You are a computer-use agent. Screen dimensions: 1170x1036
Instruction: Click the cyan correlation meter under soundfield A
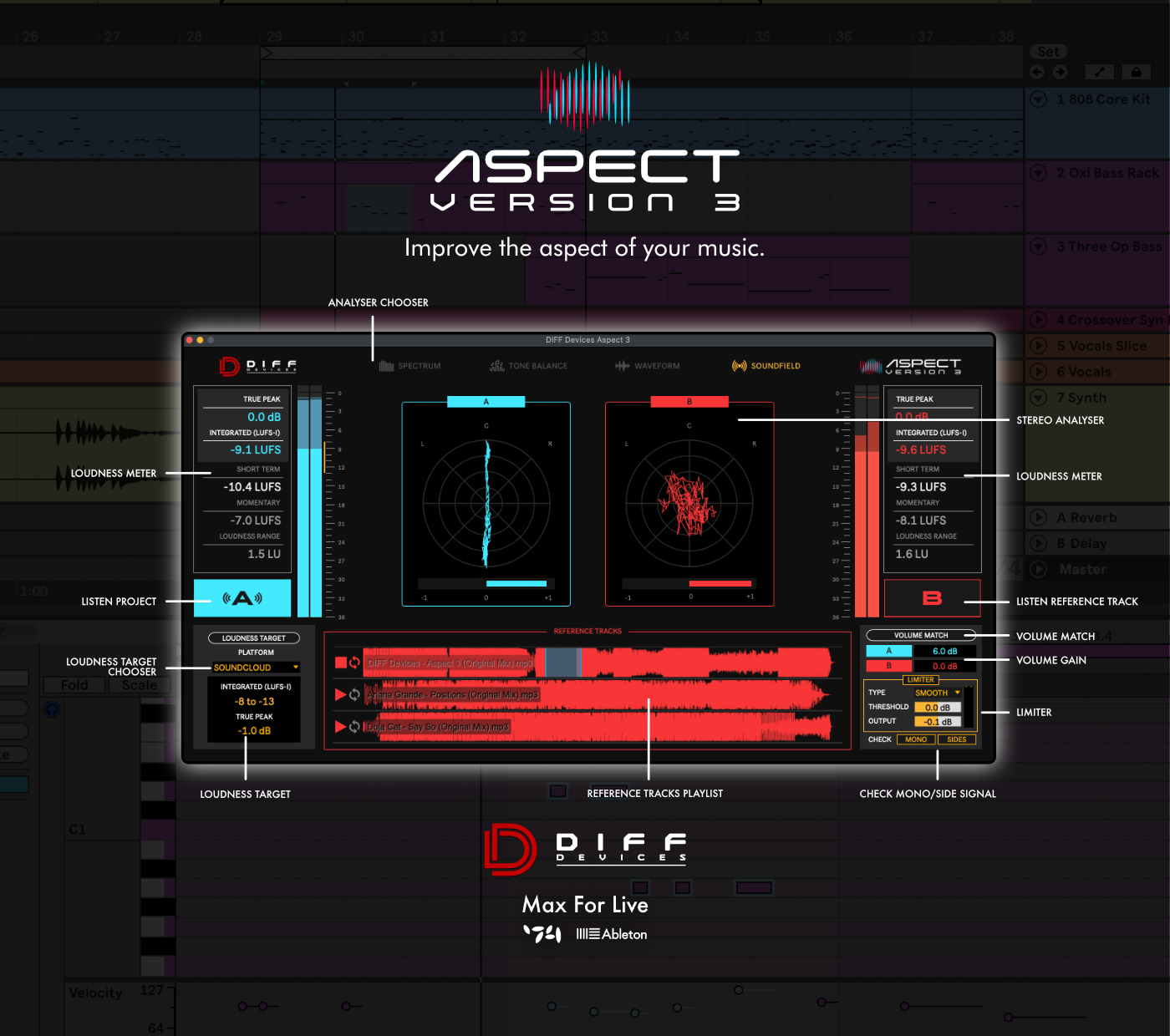tap(485, 583)
